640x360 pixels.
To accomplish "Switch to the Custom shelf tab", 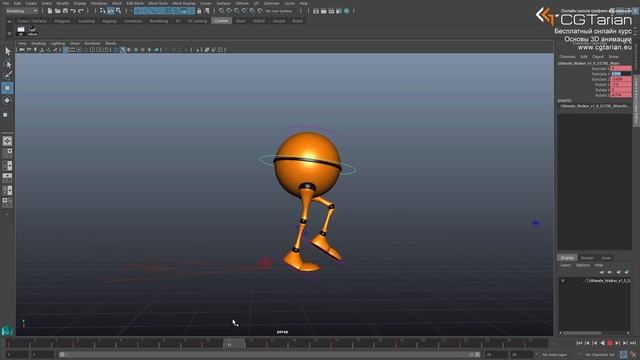I will click(222, 21).
